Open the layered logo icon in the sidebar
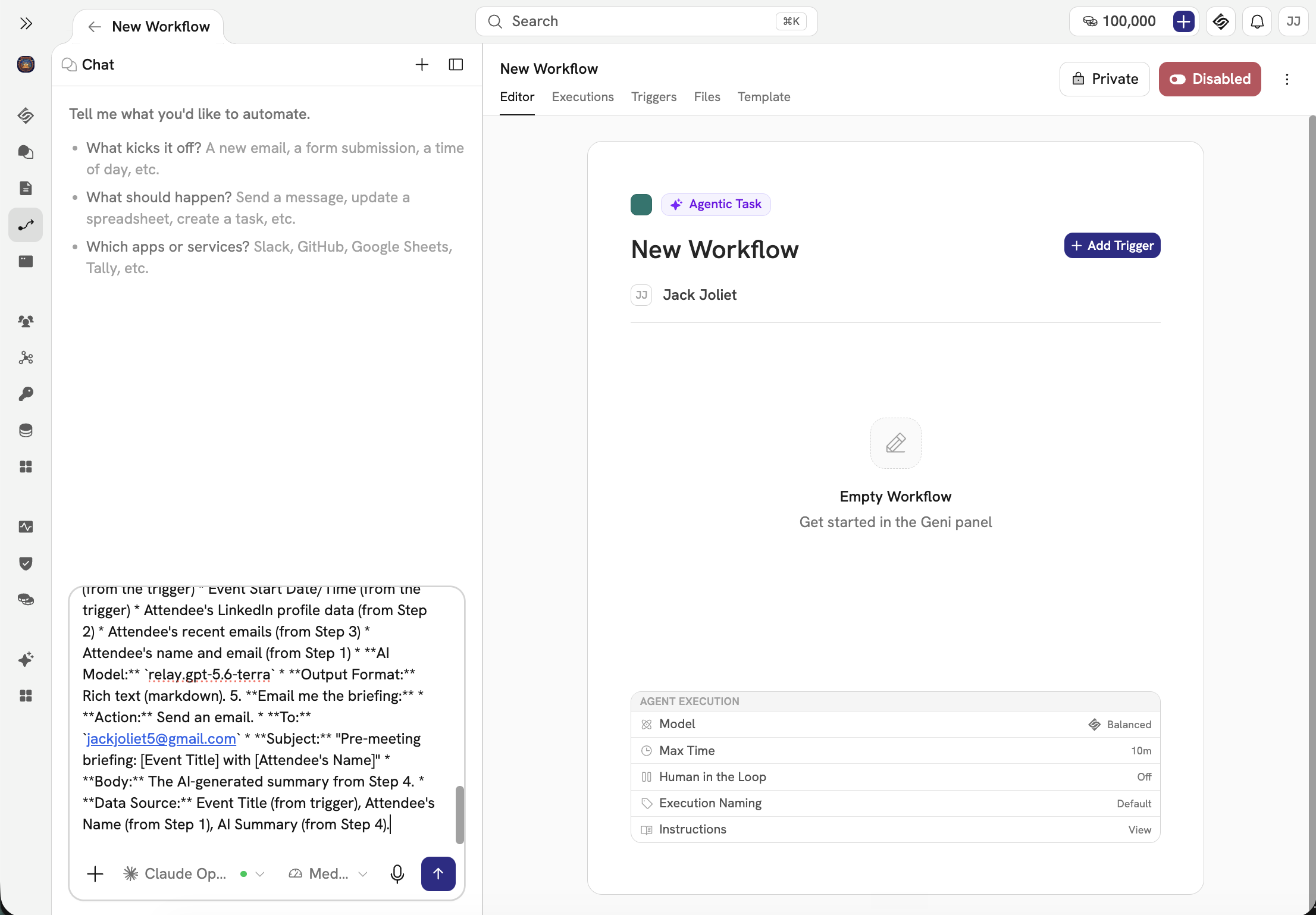The height and width of the screenshot is (915, 1316). click(x=26, y=115)
